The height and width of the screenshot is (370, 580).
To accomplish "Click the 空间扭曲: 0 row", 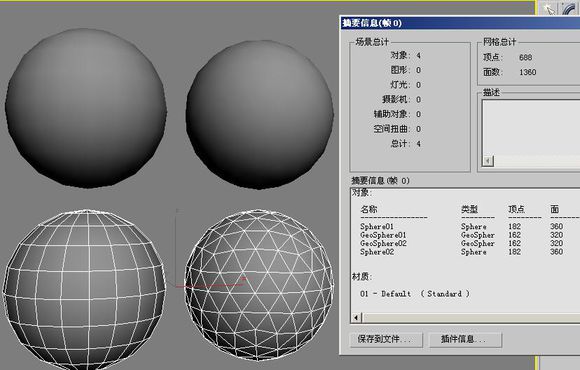I will [x=397, y=129].
